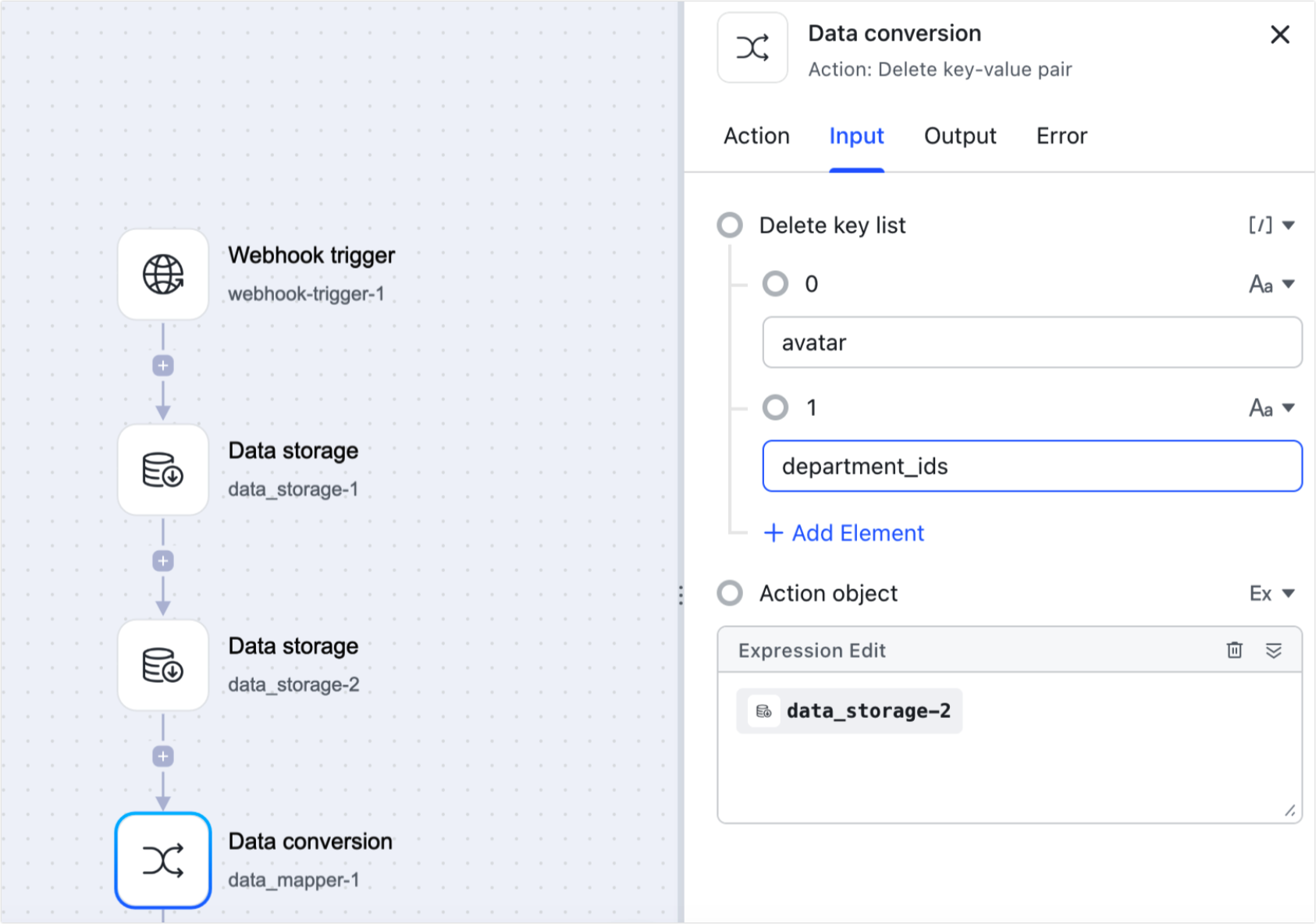The height and width of the screenshot is (924, 1316).
Task: Collapse the Expression Edit area via the chevron icon
Action: tap(1274, 649)
